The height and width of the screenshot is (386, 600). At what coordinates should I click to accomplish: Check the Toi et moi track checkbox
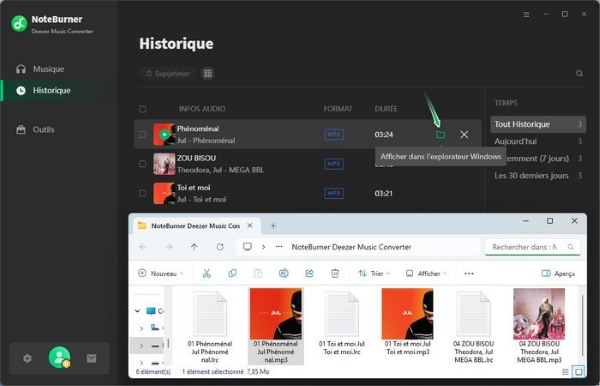142,194
